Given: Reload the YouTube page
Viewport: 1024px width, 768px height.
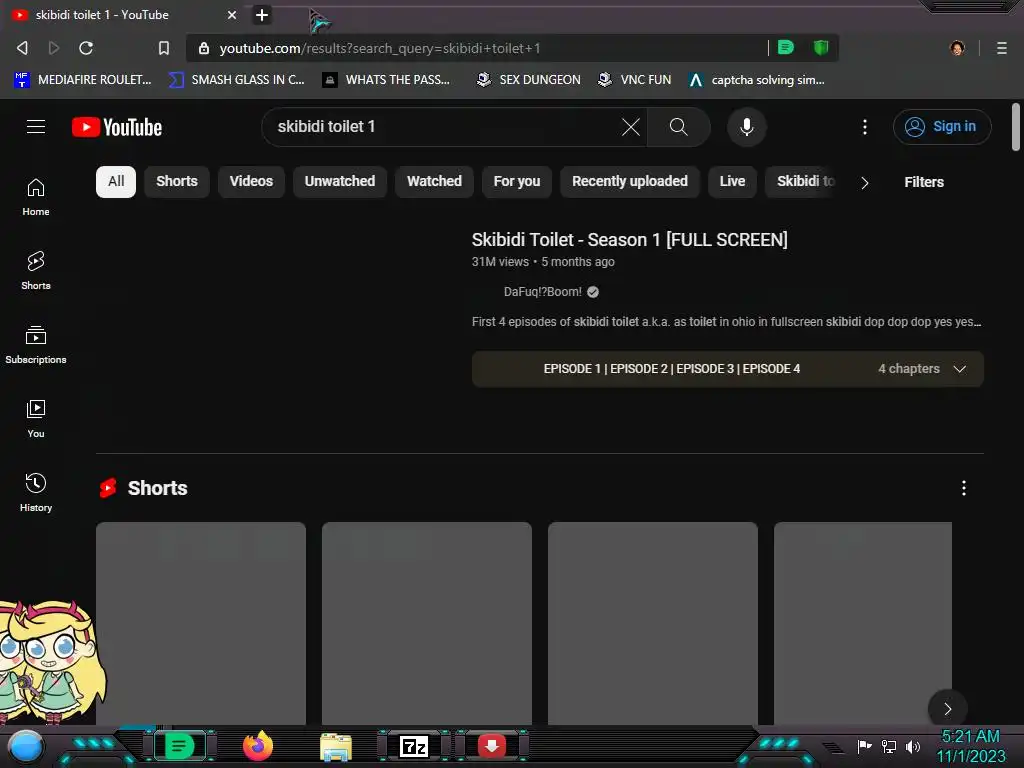Looking at the screenshot, I should pyautogui.click(x=86, y=48).
